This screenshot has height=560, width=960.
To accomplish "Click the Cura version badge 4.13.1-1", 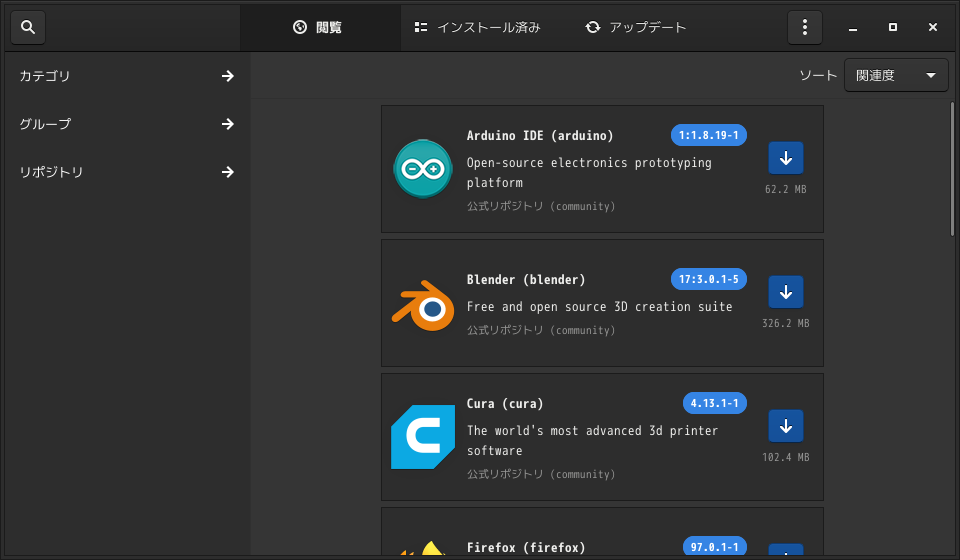I will (714, 403).
